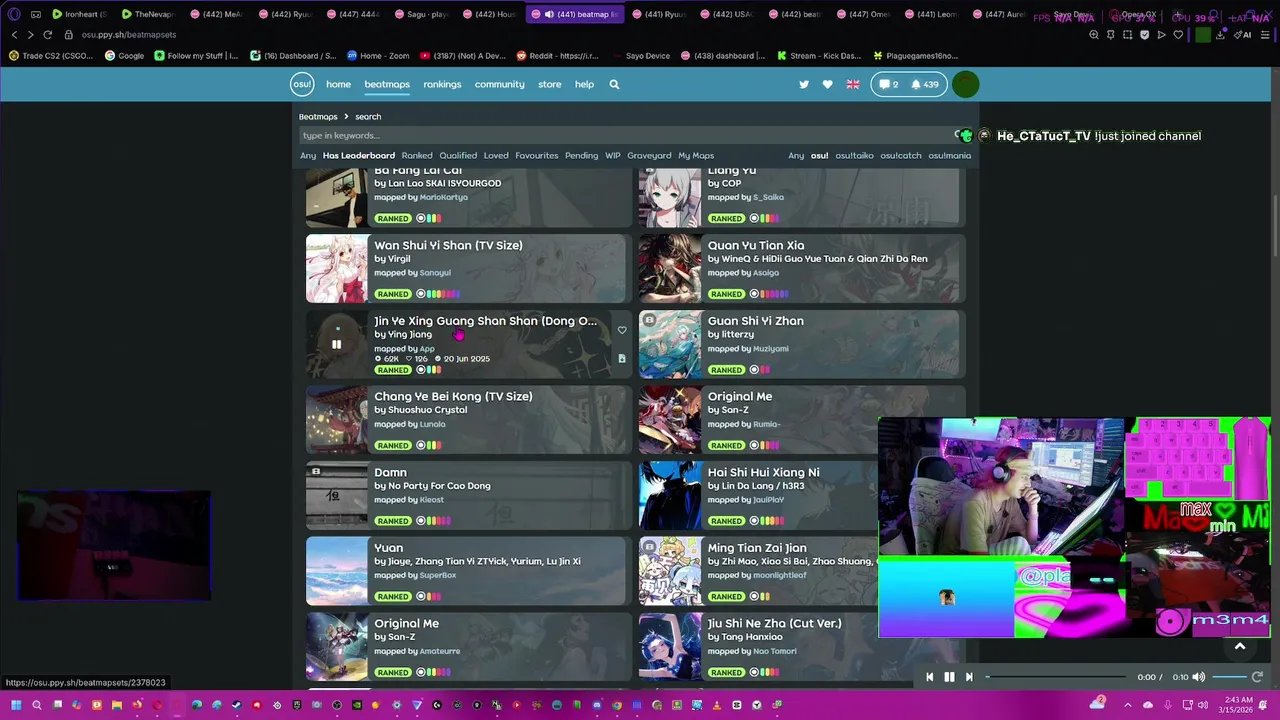Open mapper Sanayui's profile link
This screenshot has height=720, width=1280.
click(x=435, y=273)
